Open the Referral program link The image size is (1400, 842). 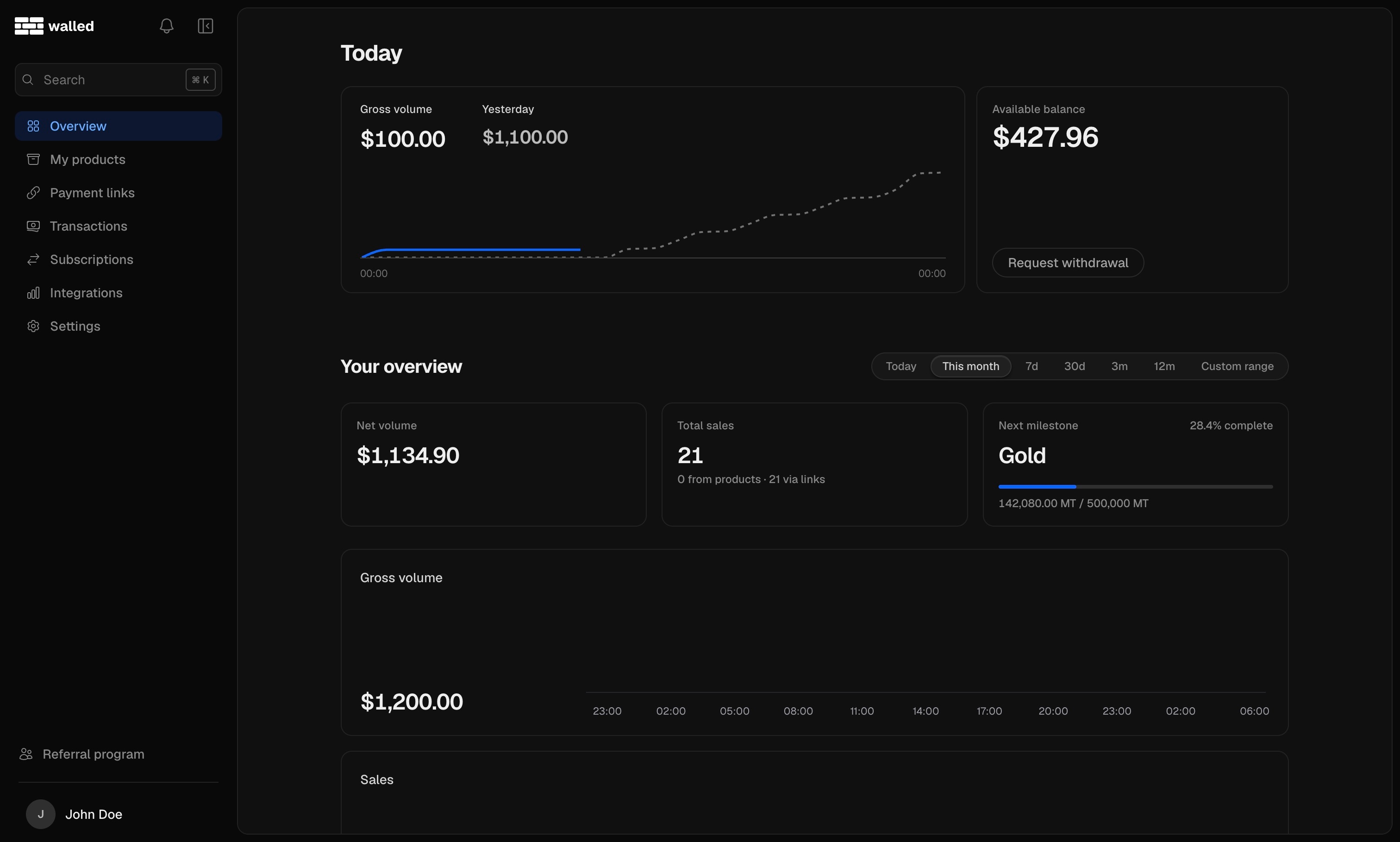(x=82, y=754)
